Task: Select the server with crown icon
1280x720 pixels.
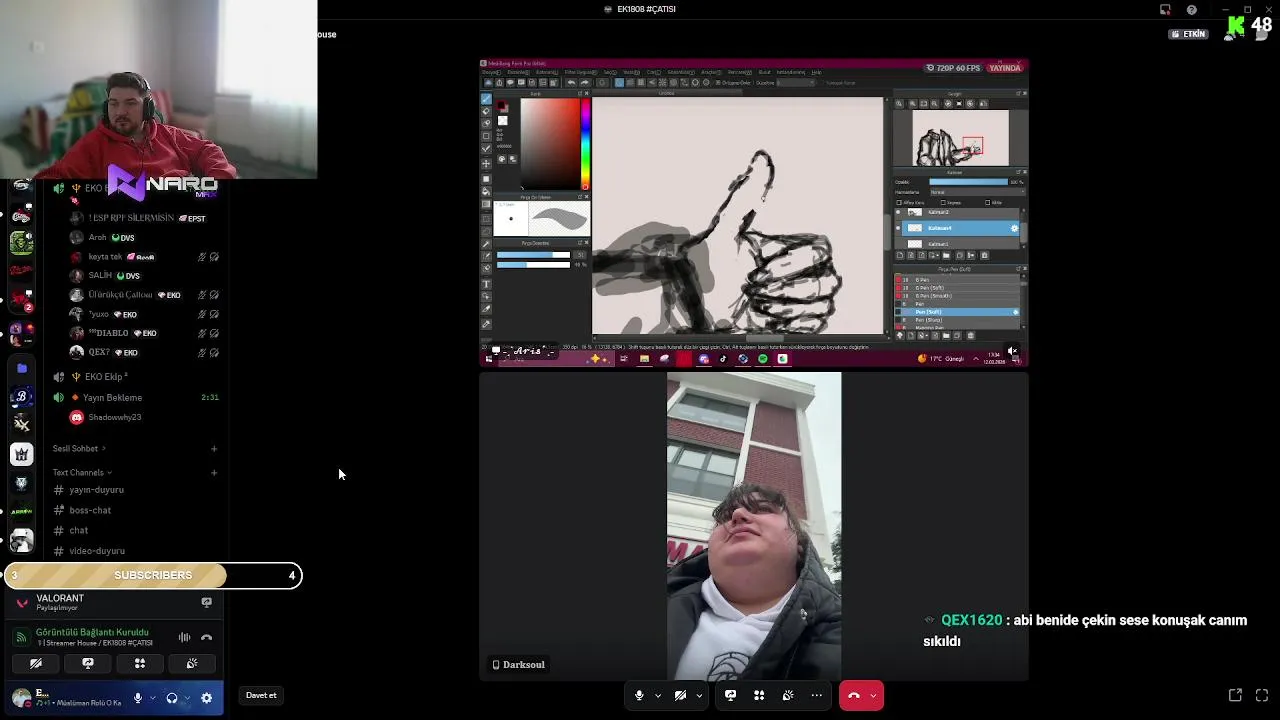Action: tap(21, 455)
